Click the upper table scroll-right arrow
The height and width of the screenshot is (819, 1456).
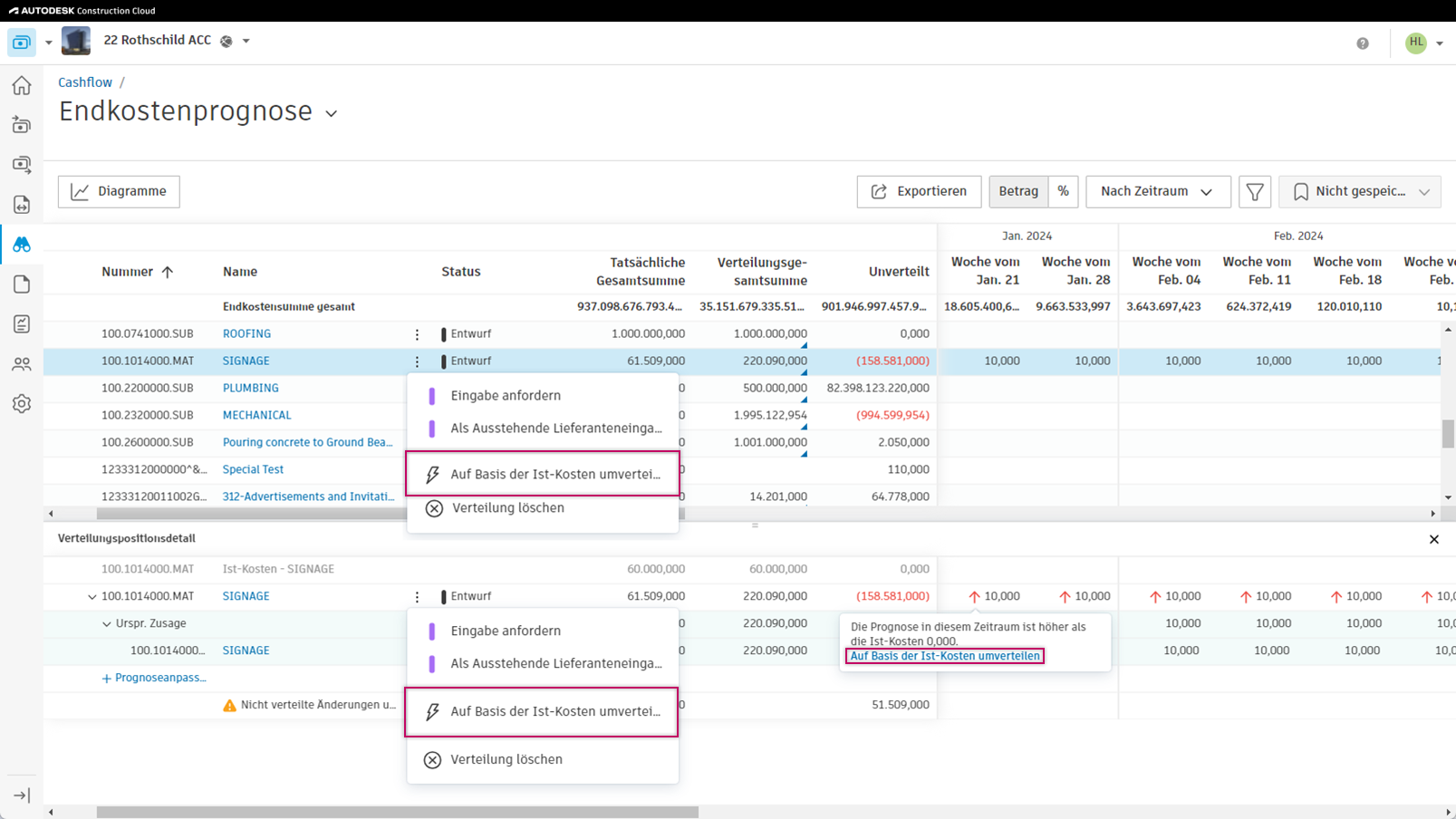click(1433, 514)
